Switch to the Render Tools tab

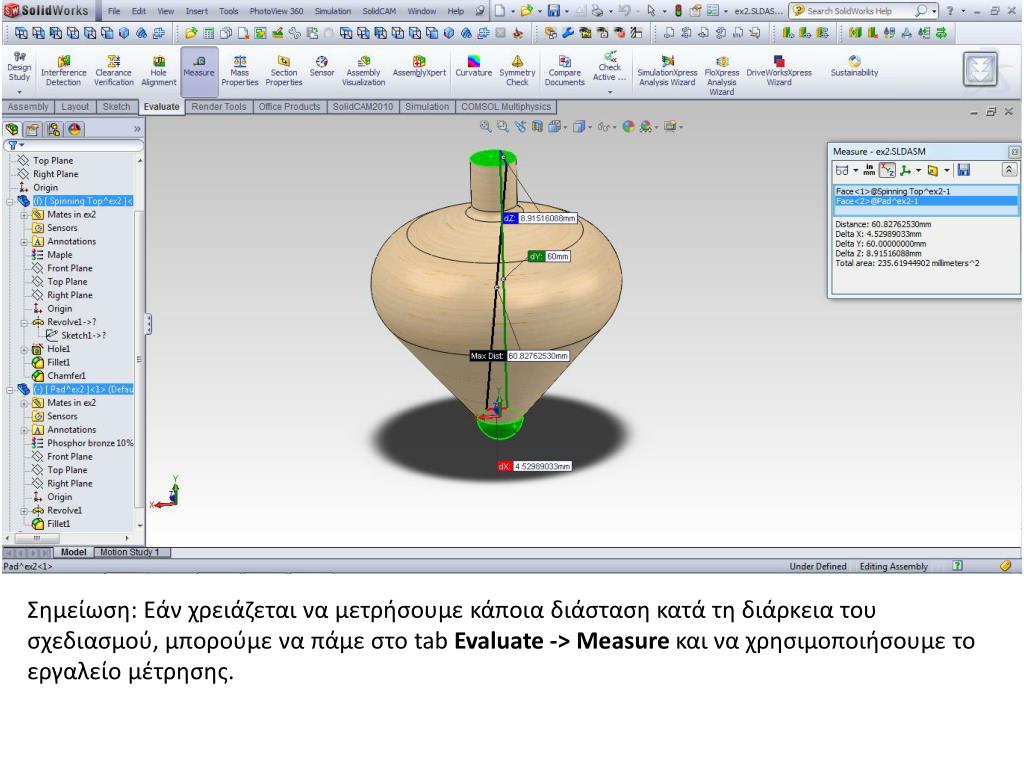pyautogui.click(x=219, y=107)
